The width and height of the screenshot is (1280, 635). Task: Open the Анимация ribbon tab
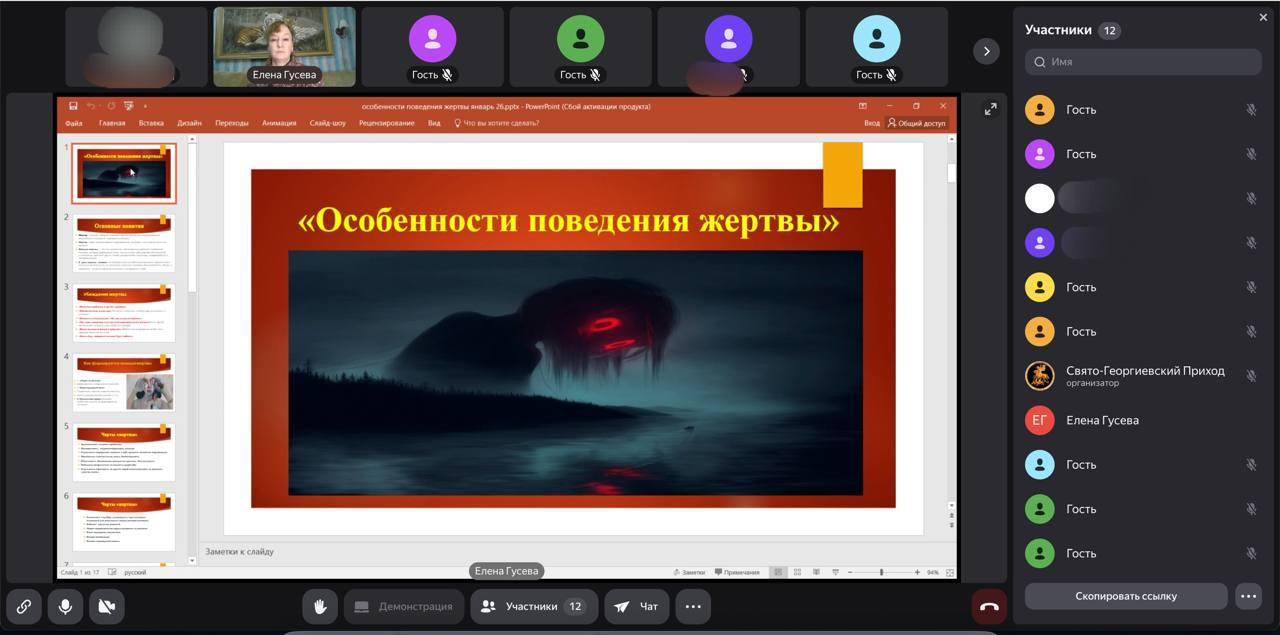(279, 123)
